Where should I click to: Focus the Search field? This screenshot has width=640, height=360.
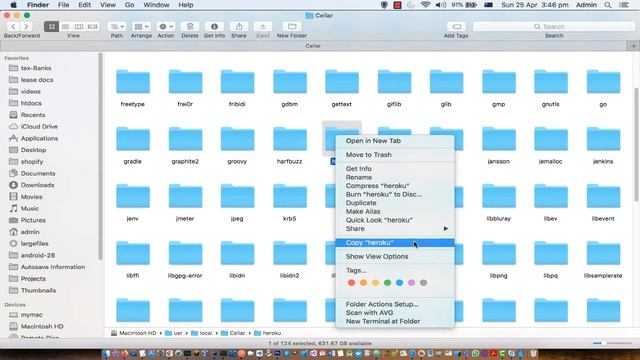pyautogui.click(x=554, y=27)
